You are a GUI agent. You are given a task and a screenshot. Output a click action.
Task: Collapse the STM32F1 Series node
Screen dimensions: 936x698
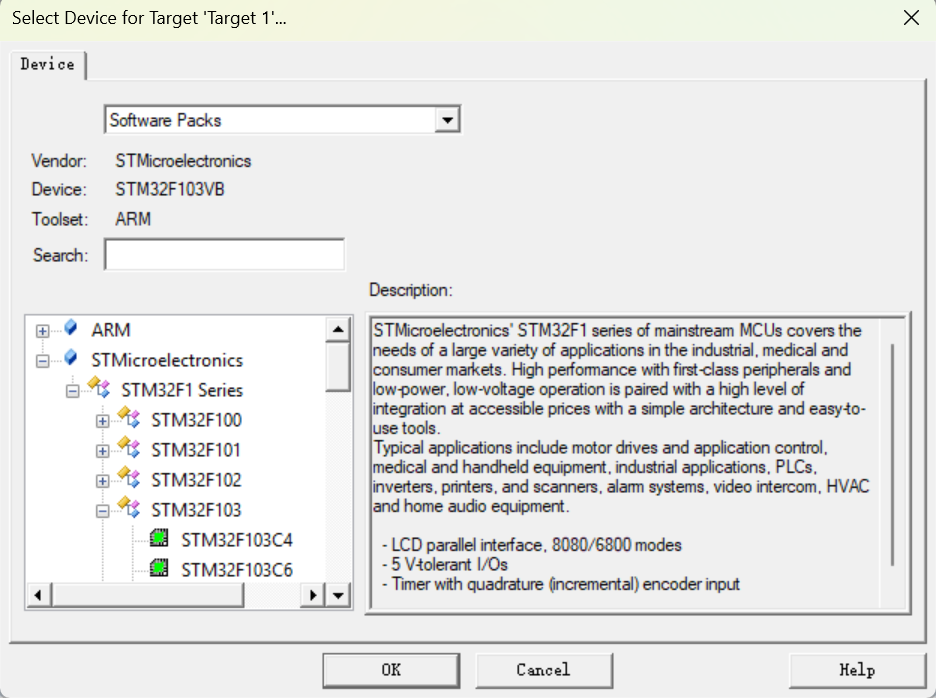[x=72, y=391]
